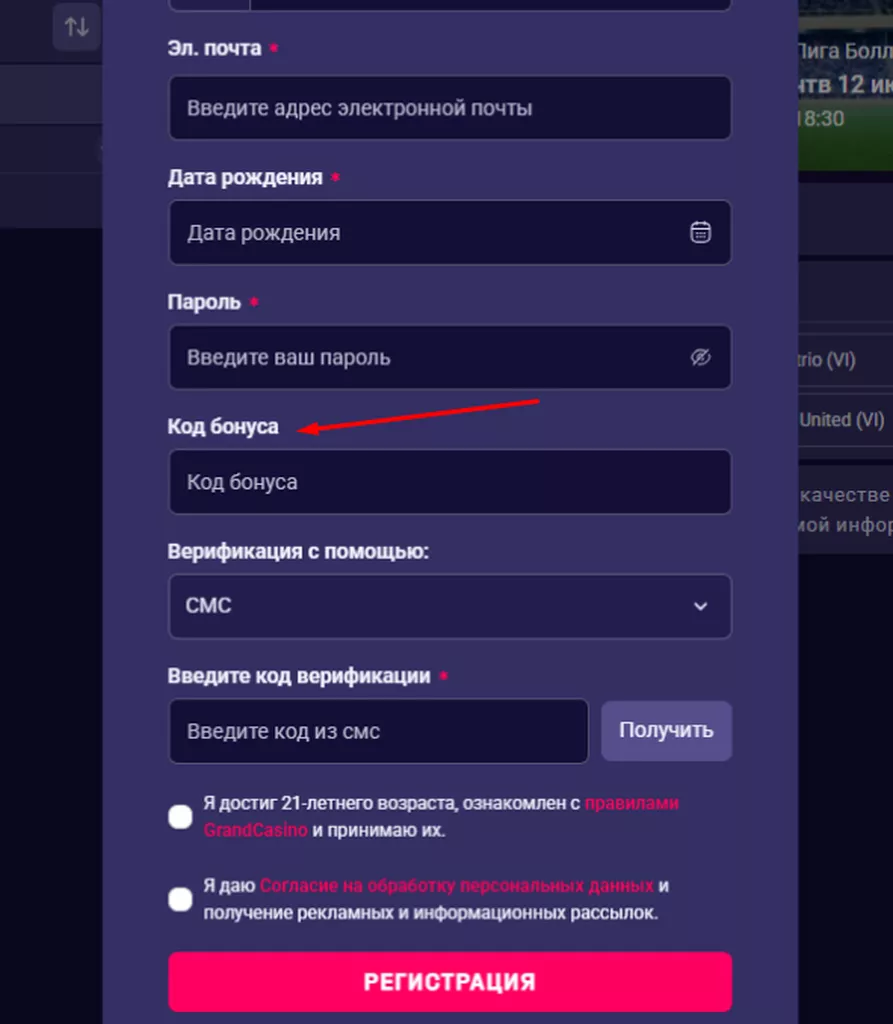Click the SMS code input field
Viewport: 893px width, 1024px height.
tap(378, 731)
